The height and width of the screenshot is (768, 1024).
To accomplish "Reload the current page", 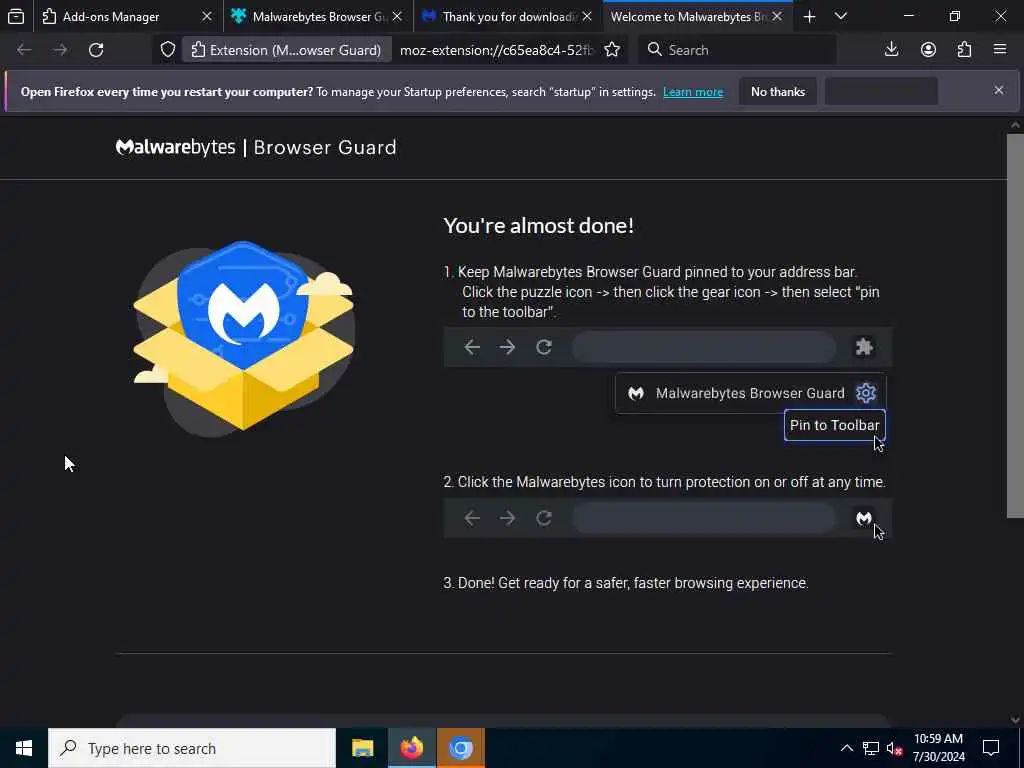I will tap(96, 50).
